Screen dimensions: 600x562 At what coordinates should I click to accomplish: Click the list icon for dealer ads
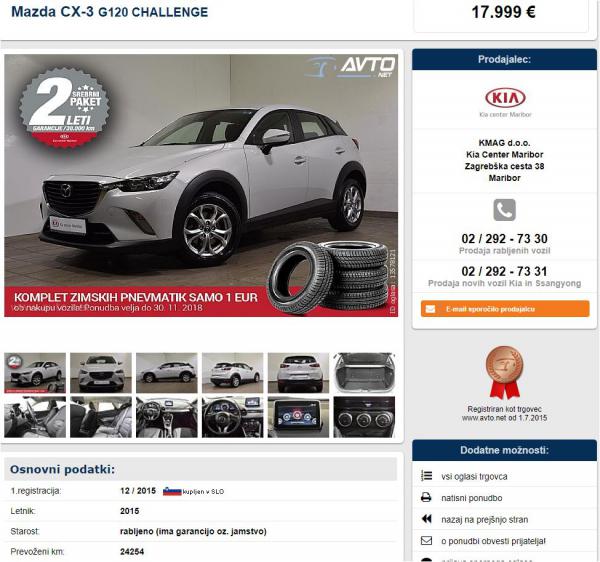pyautogui.click(x=426, y=476)
